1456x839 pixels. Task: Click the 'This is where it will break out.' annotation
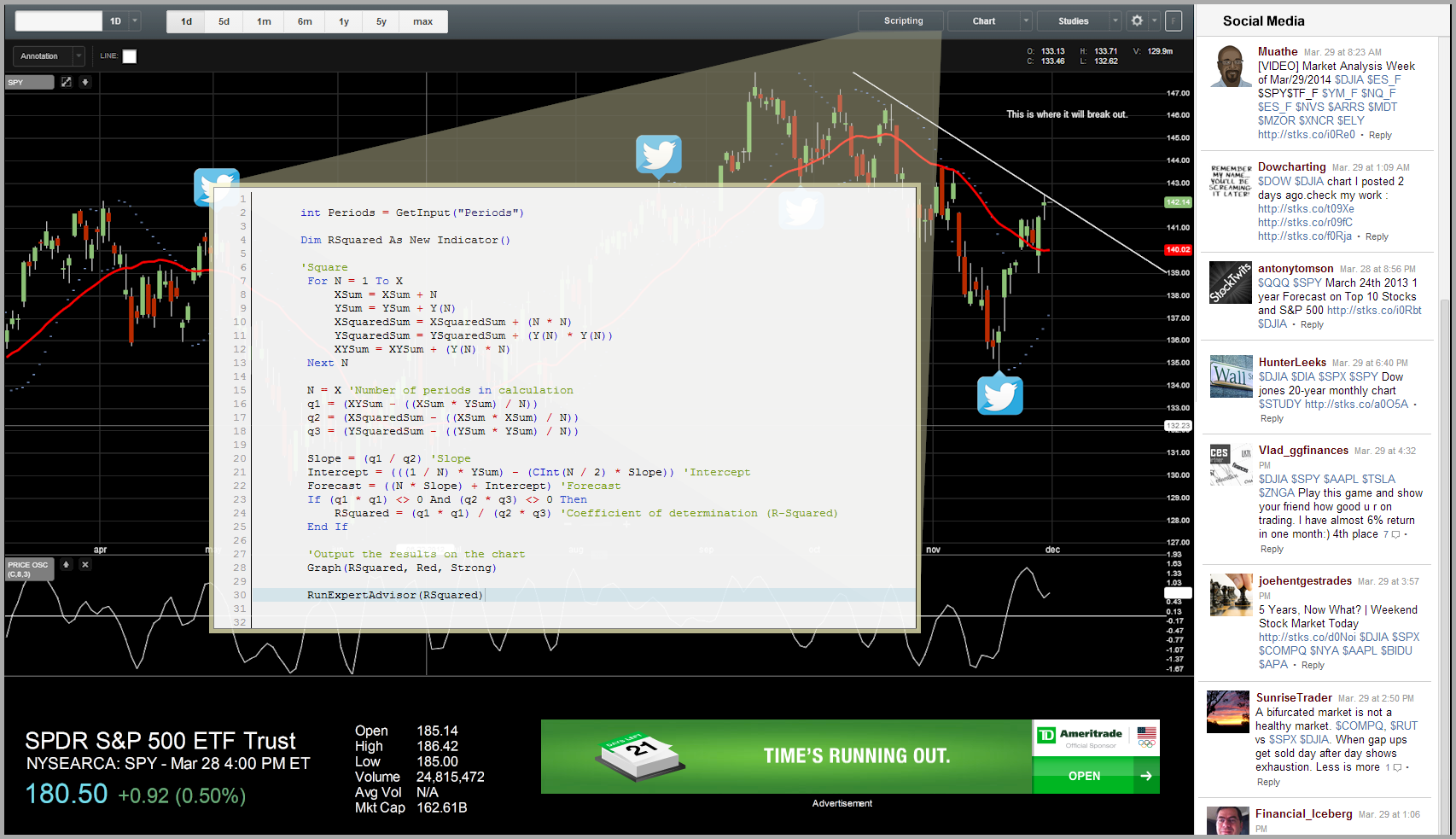(1066, 114)
